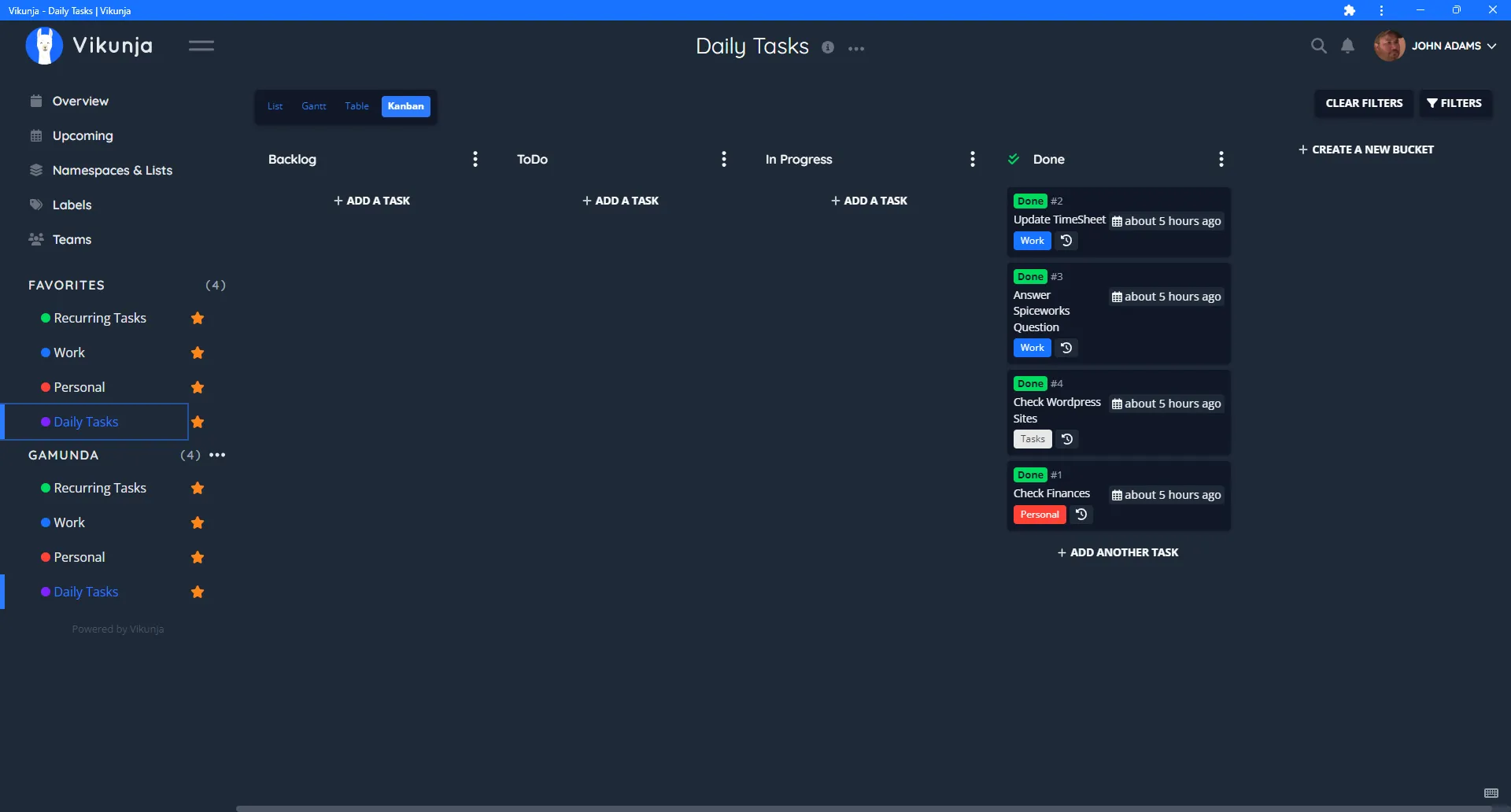Switch to the Gantt view tab

click(x=314, y=106)
